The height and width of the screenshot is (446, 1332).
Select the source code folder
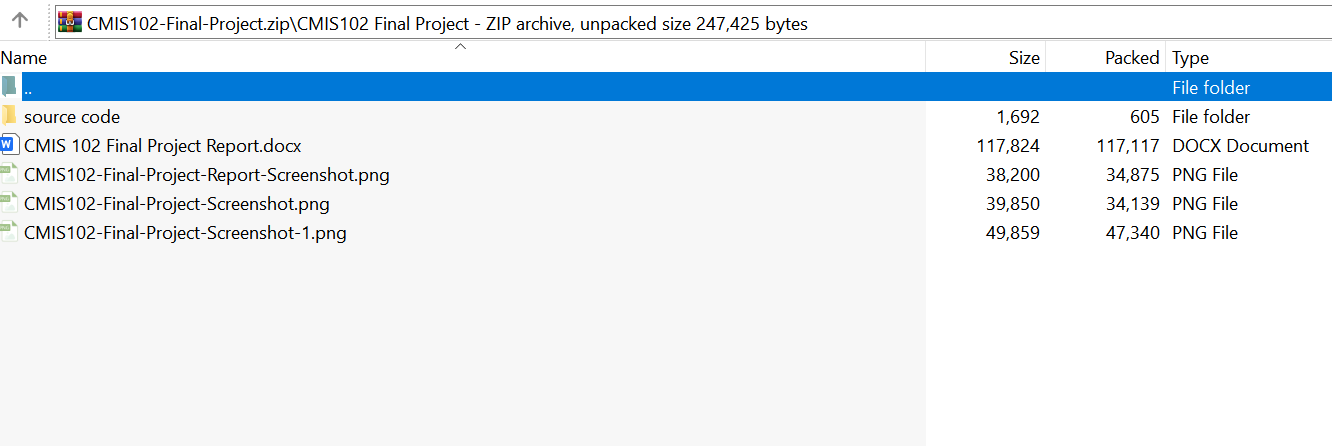72,117
